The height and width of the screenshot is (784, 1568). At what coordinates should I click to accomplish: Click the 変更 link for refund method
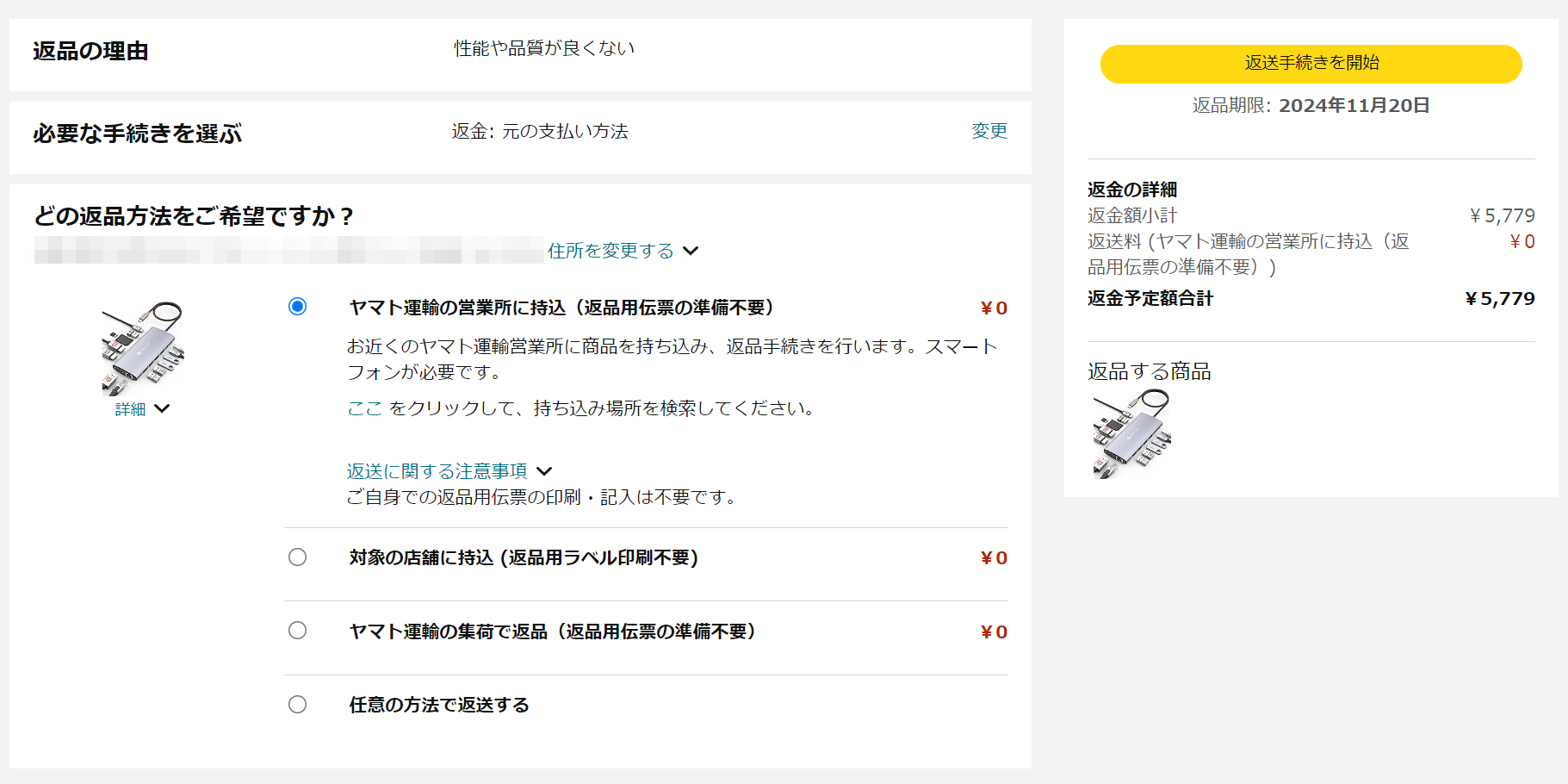coord(989,131)
